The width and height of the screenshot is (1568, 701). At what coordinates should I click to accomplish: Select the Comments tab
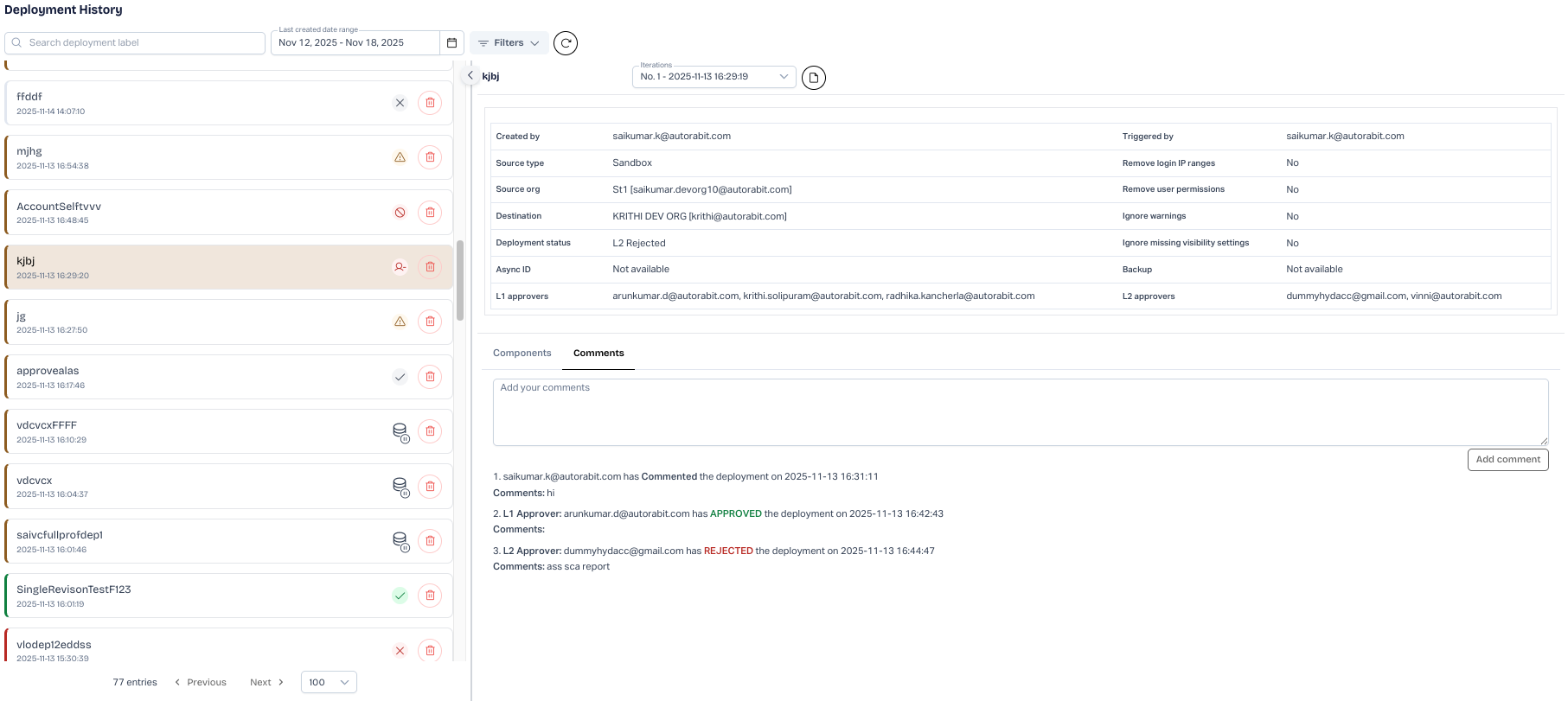coord(598,354)
